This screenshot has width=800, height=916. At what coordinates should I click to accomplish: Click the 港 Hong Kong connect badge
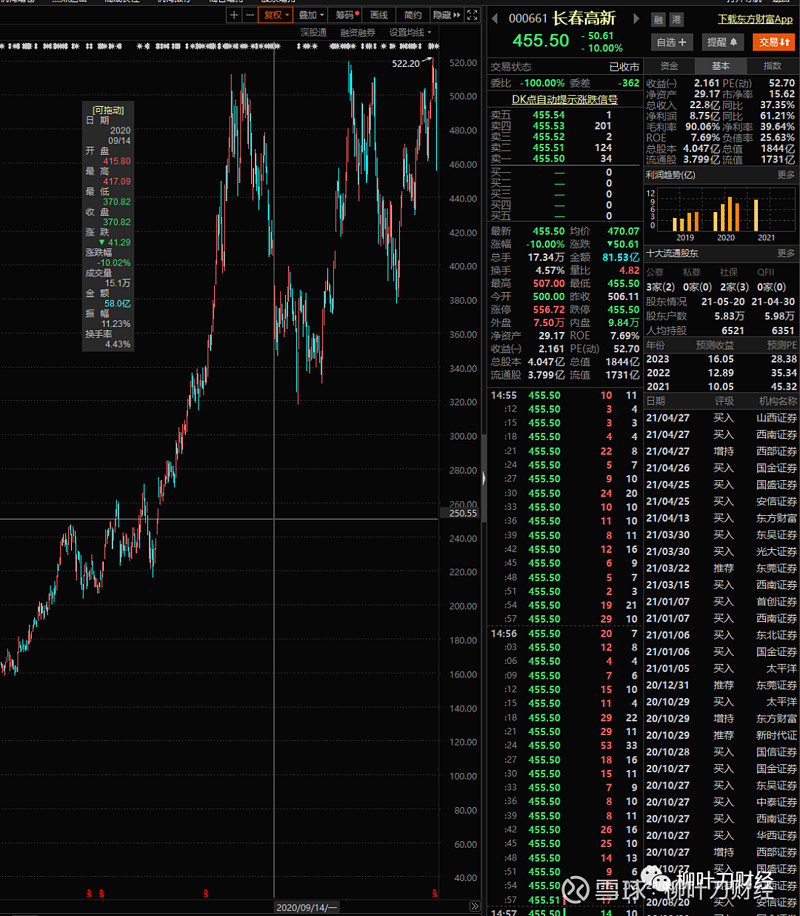coord(677,19)
